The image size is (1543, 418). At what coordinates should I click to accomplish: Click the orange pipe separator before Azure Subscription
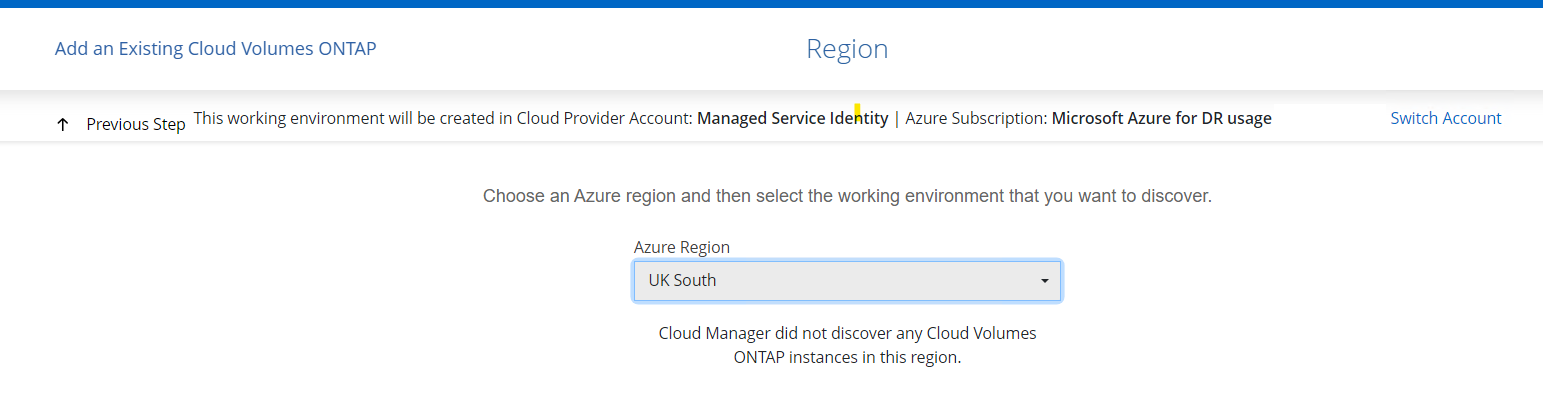point(897,118)
